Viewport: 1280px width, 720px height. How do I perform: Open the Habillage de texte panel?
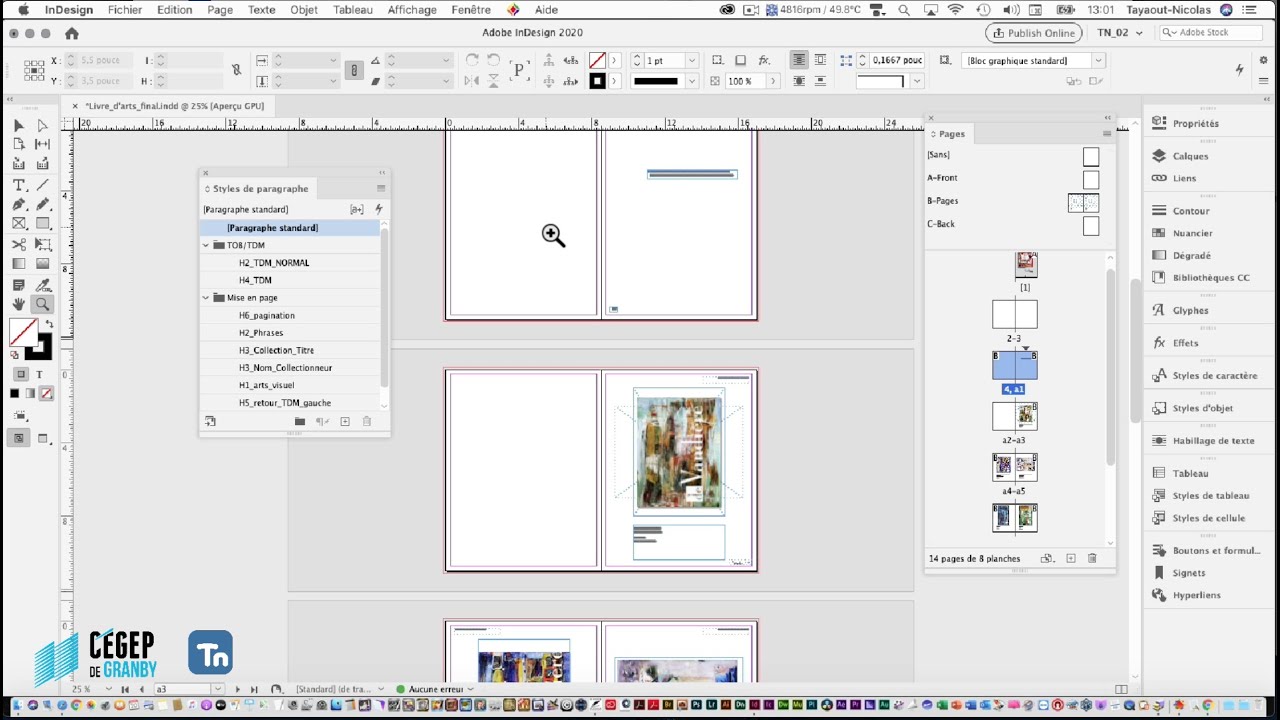point(1213,441)
